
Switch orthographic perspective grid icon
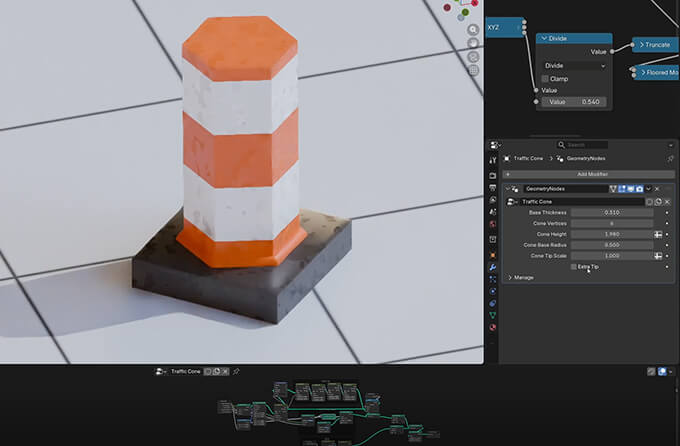tap(473, 70)
